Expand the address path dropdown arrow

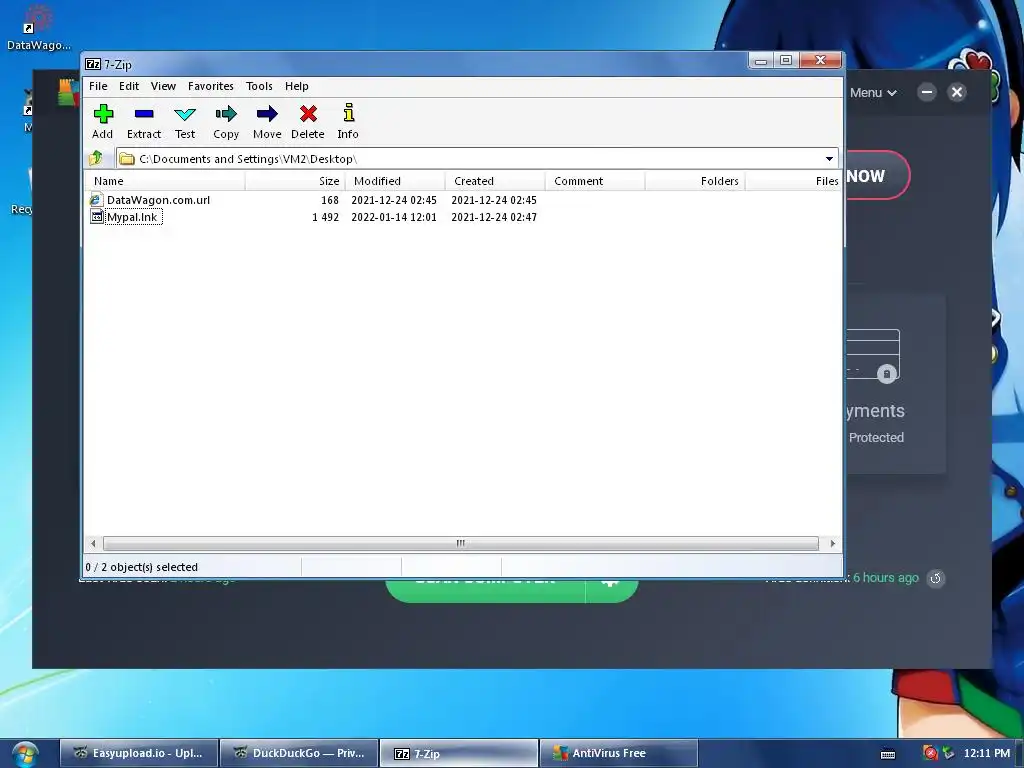click(829, 159)
